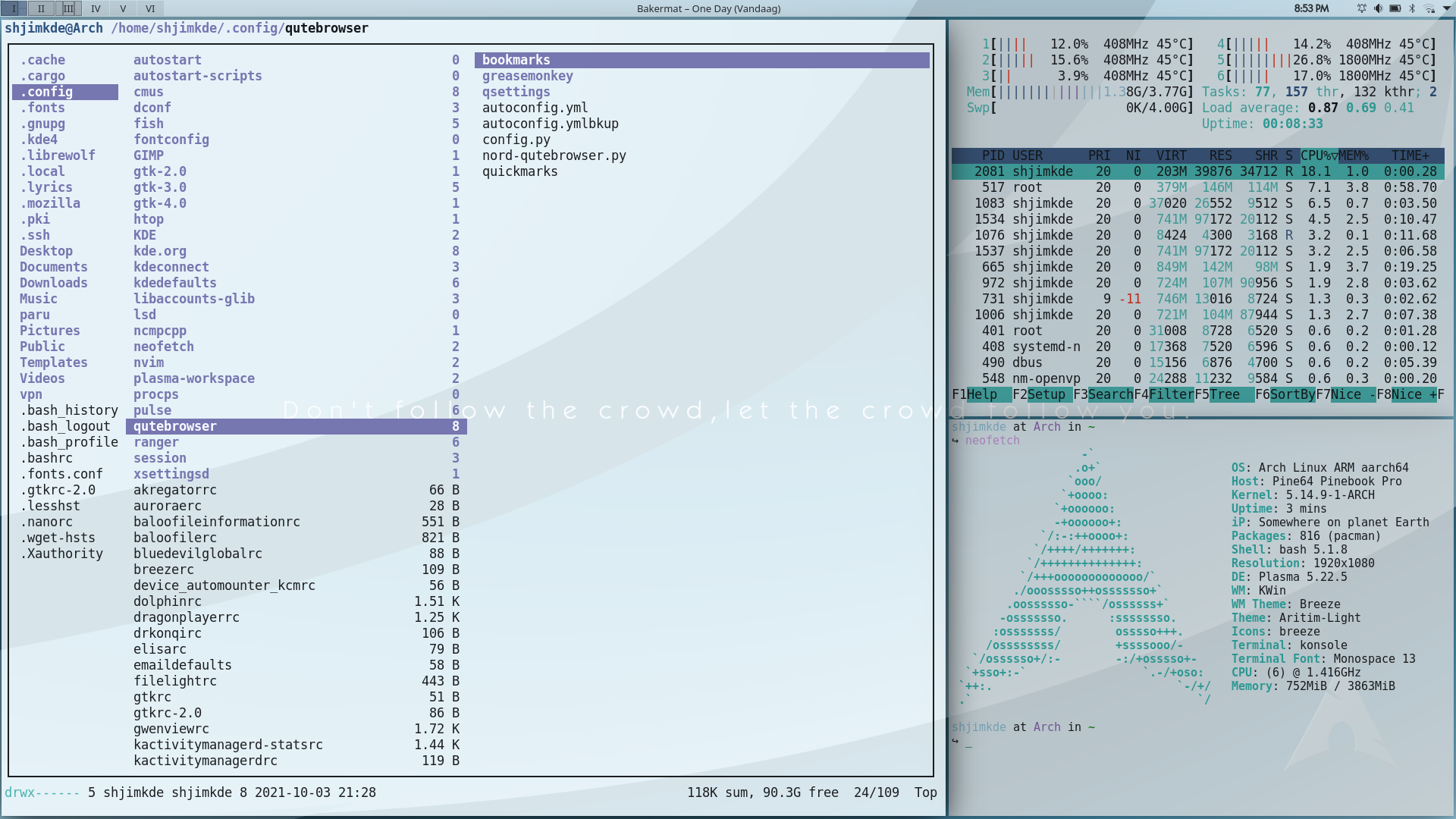Sort htop by the TIME+ column header
The image size is (1456, 819).
(x=1410, y=155)
